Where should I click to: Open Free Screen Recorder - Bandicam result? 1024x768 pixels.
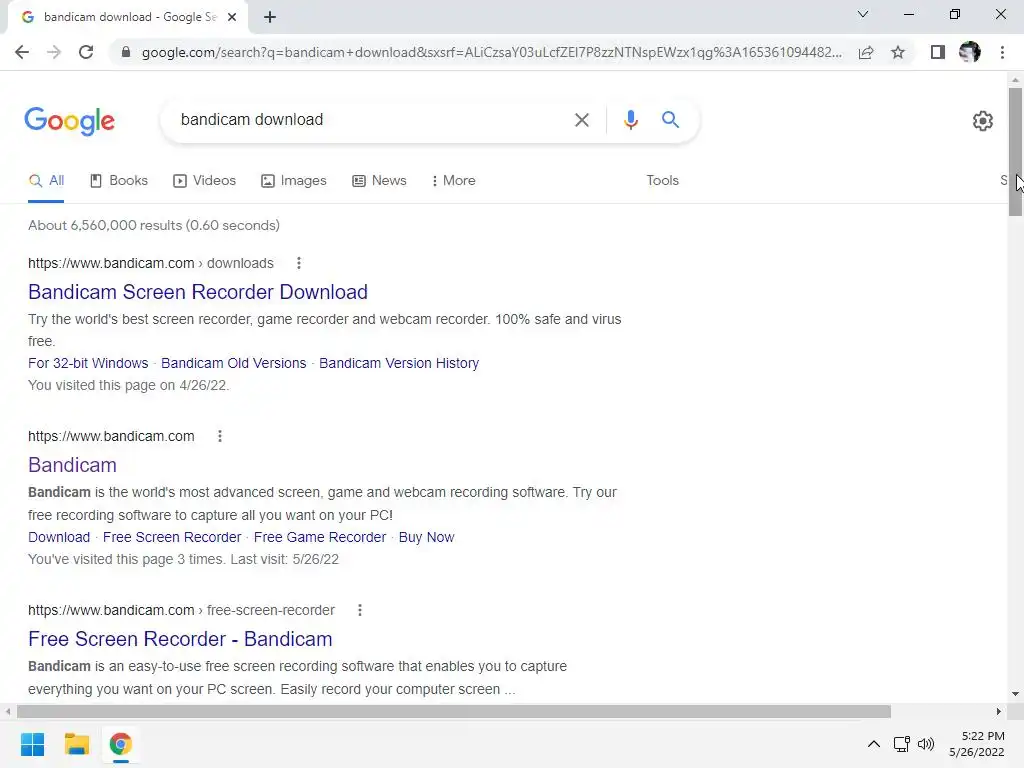coord(180,639)
